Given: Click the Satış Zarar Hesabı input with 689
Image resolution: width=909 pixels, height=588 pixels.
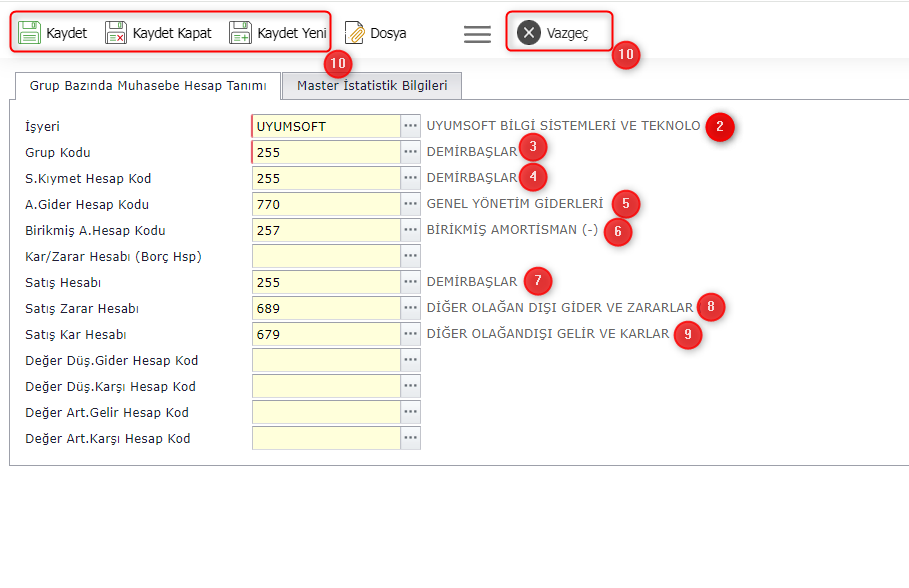Looking at the screenshot, I should click(x=326, y=308).
